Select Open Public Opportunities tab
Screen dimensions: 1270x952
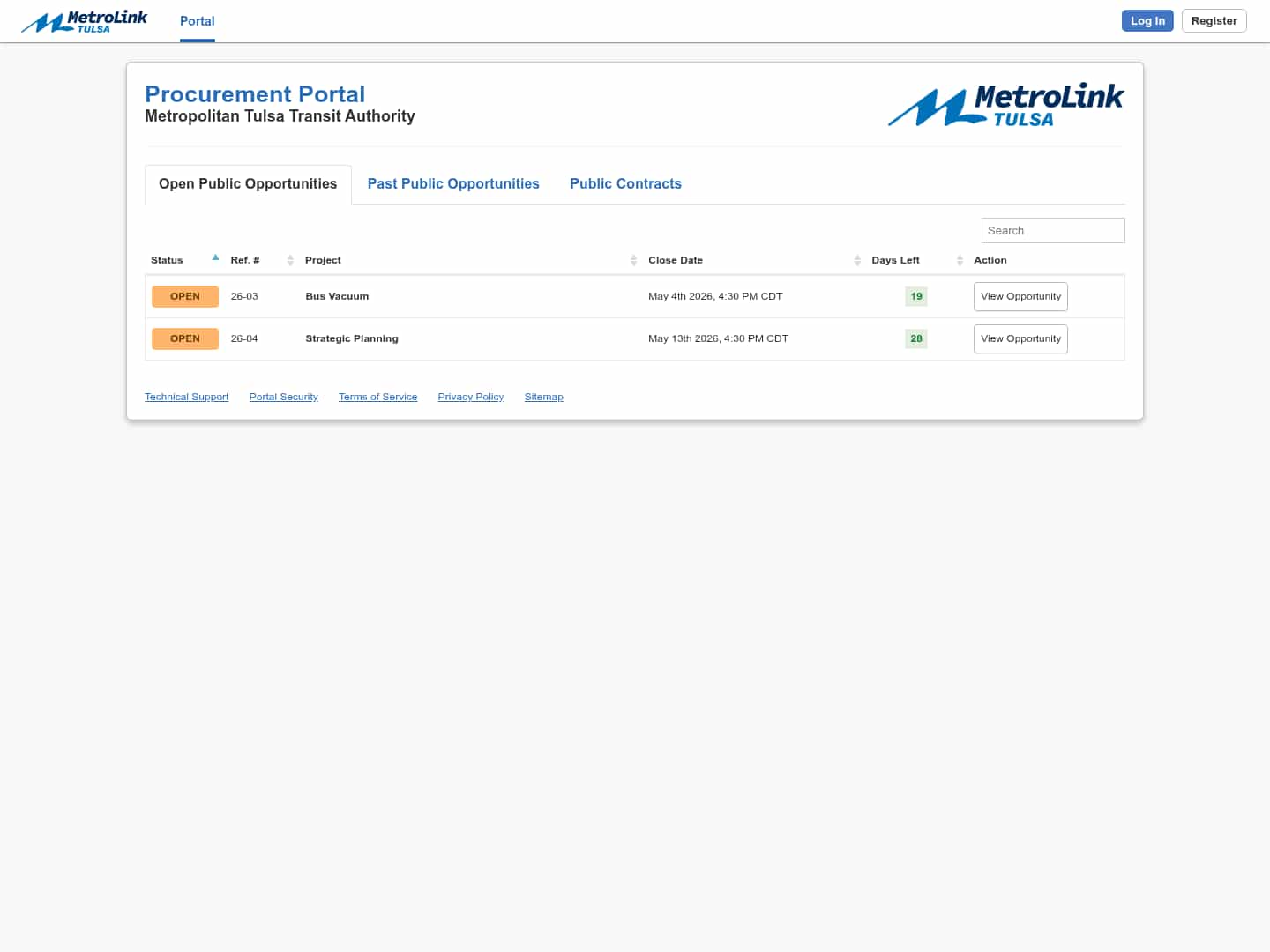[x=248, y=183]
